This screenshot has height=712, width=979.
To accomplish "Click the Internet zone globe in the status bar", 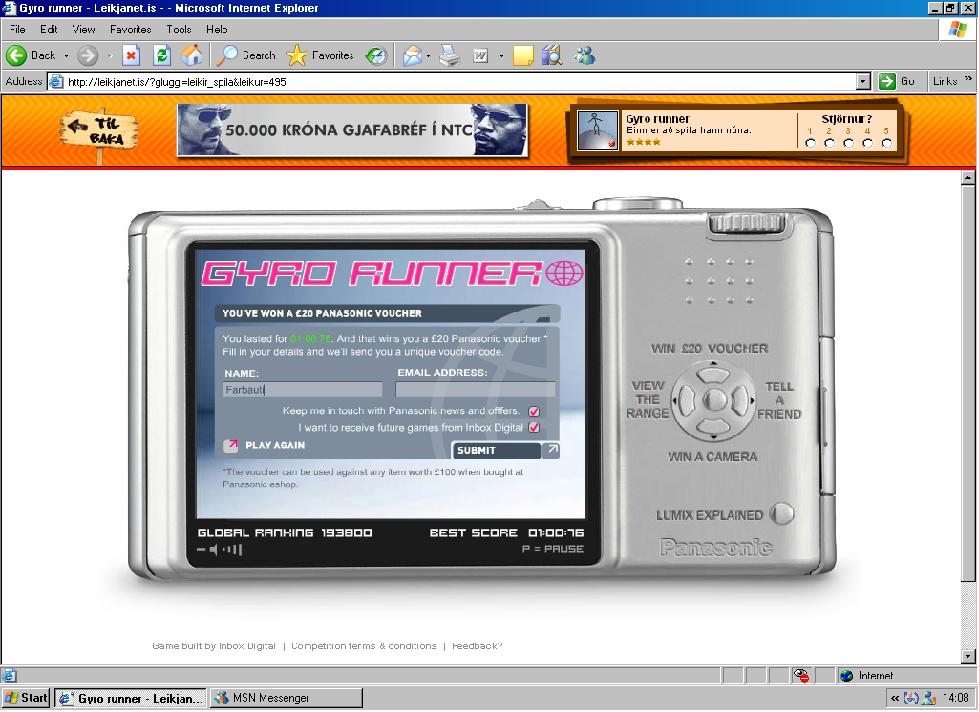I will 847,676.
